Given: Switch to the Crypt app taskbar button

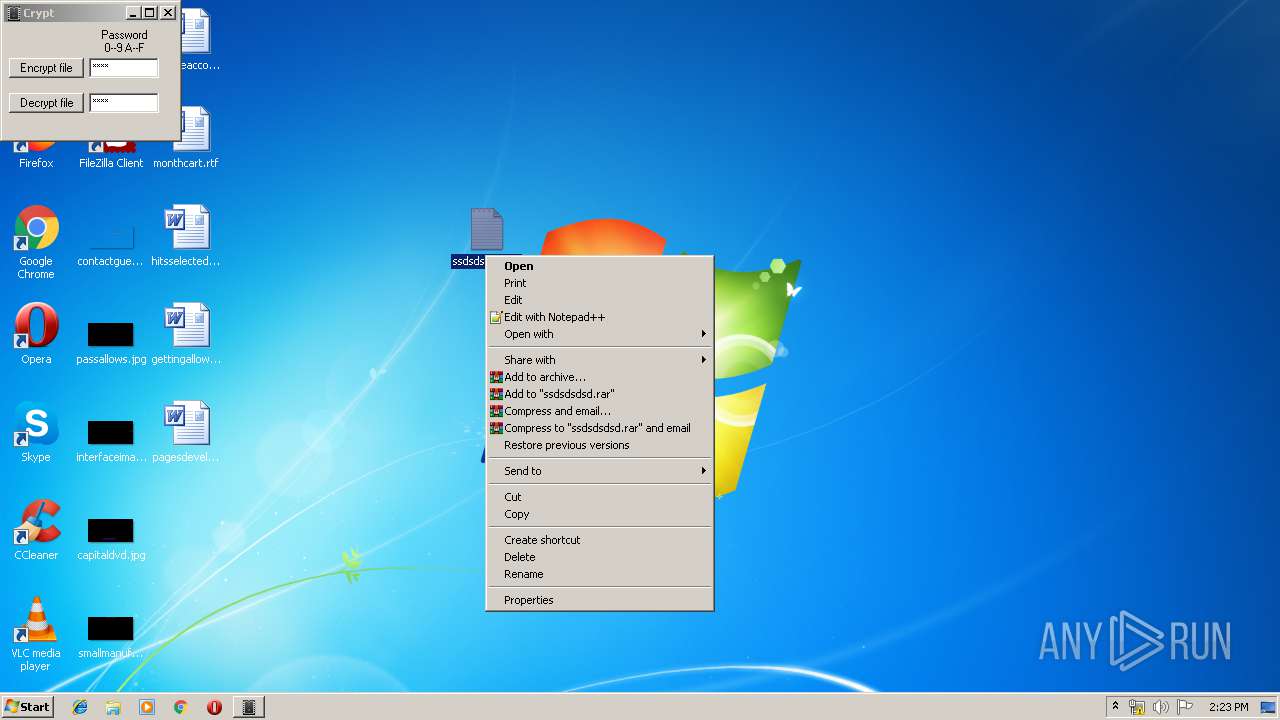Looking at the screenshot, I should pyautogui.click(x=249, y=707).
